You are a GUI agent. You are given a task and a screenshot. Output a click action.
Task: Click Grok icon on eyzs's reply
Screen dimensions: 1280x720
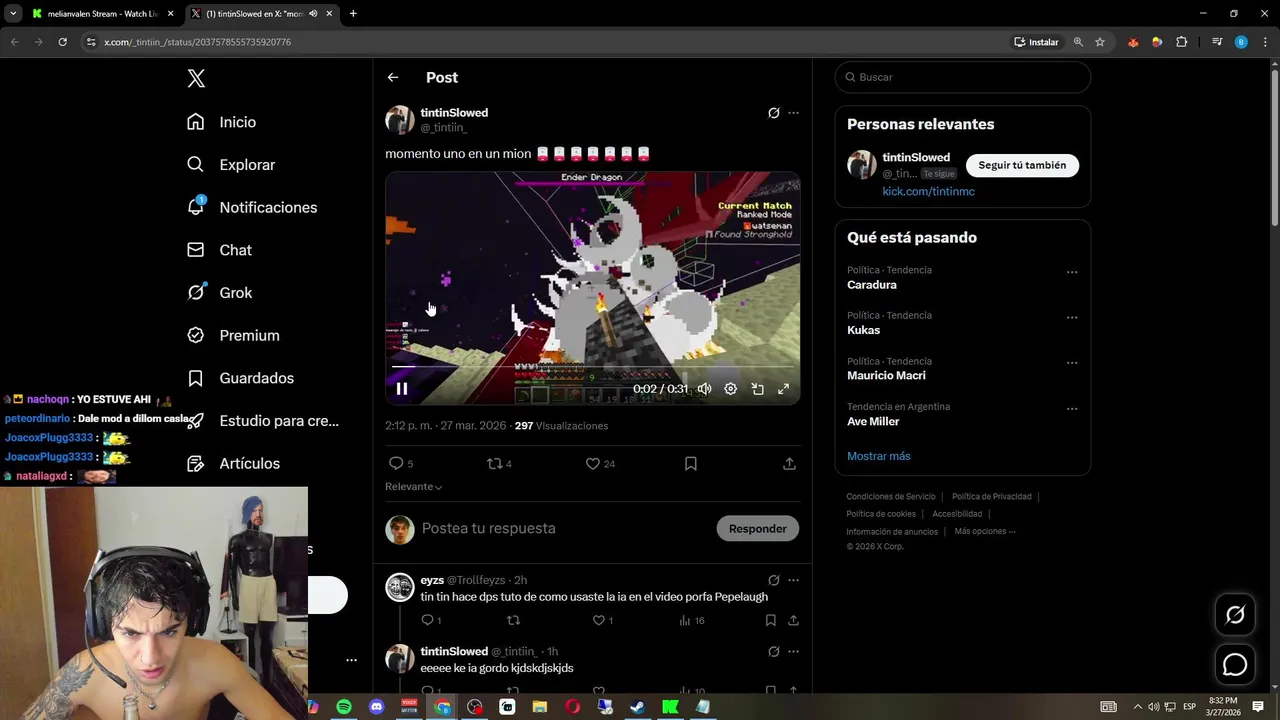[773, 580]
